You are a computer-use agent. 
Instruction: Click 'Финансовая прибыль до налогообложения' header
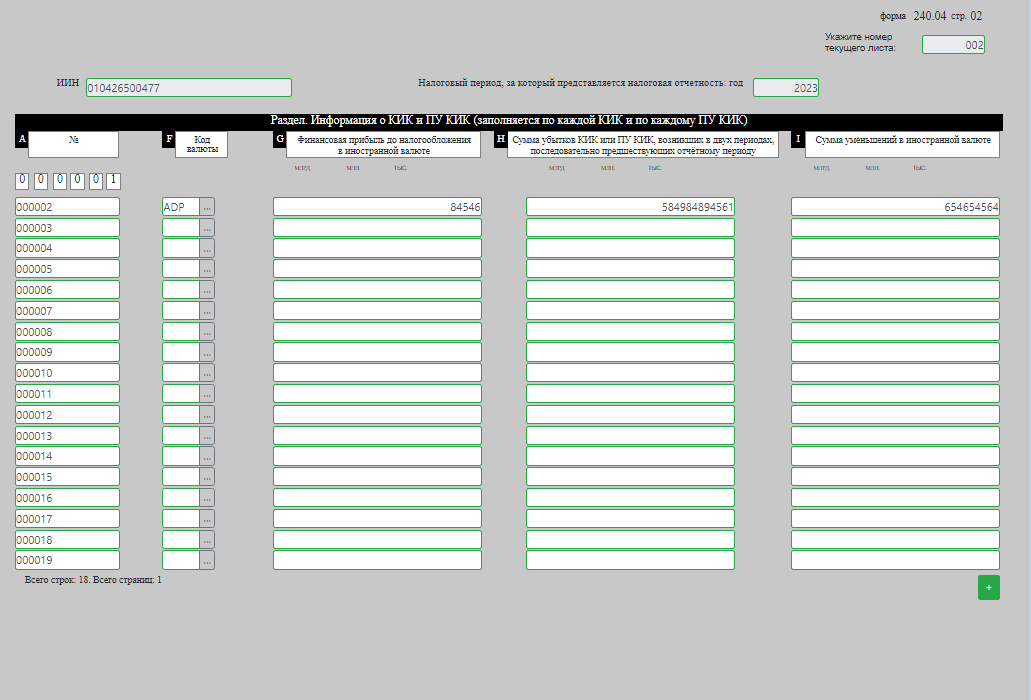(383, 145)
